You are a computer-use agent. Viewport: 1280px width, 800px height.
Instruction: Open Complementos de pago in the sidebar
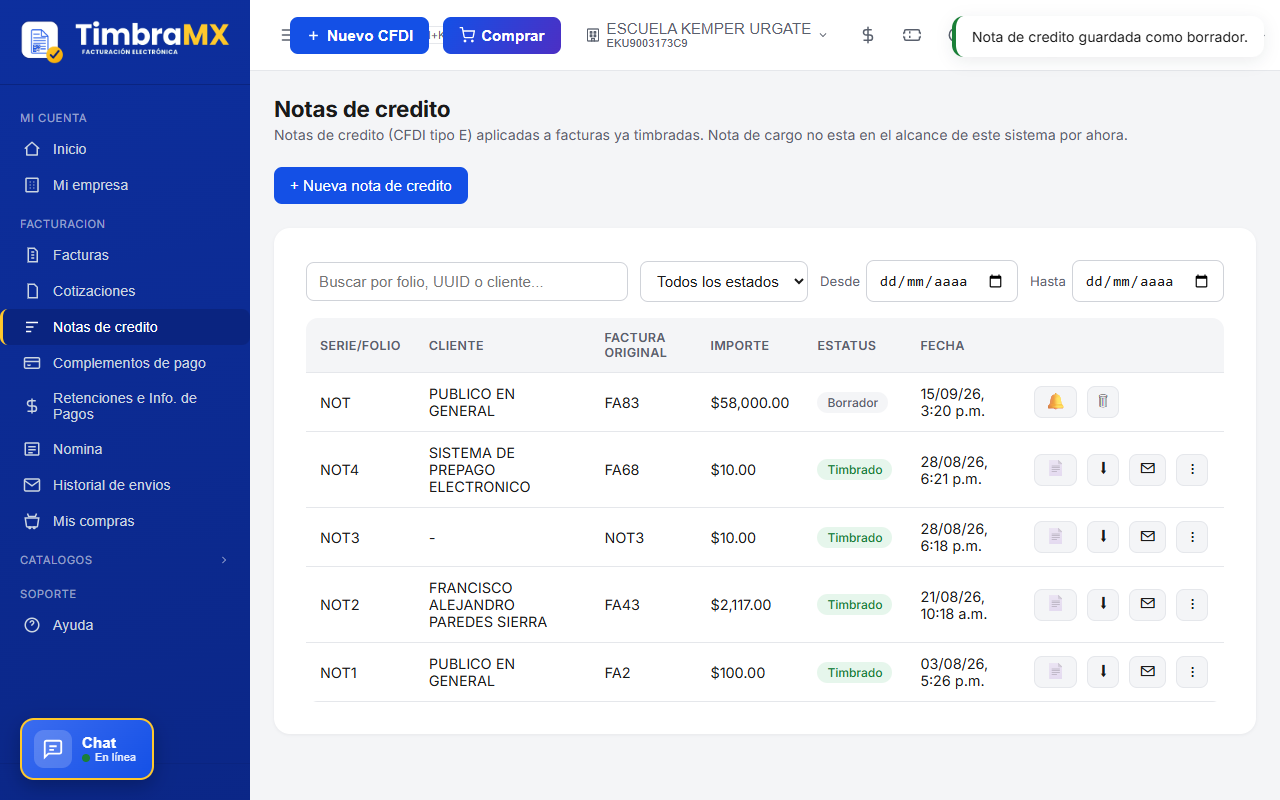pos(125,363)
